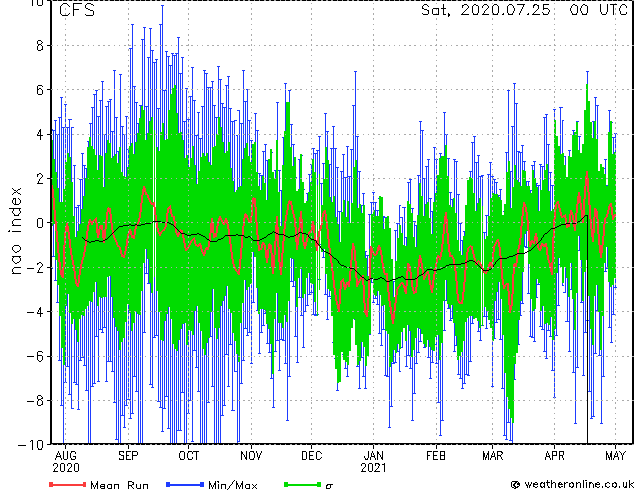Click the y-axis value 8
The image size is (634, 490).
pos(39,46)
